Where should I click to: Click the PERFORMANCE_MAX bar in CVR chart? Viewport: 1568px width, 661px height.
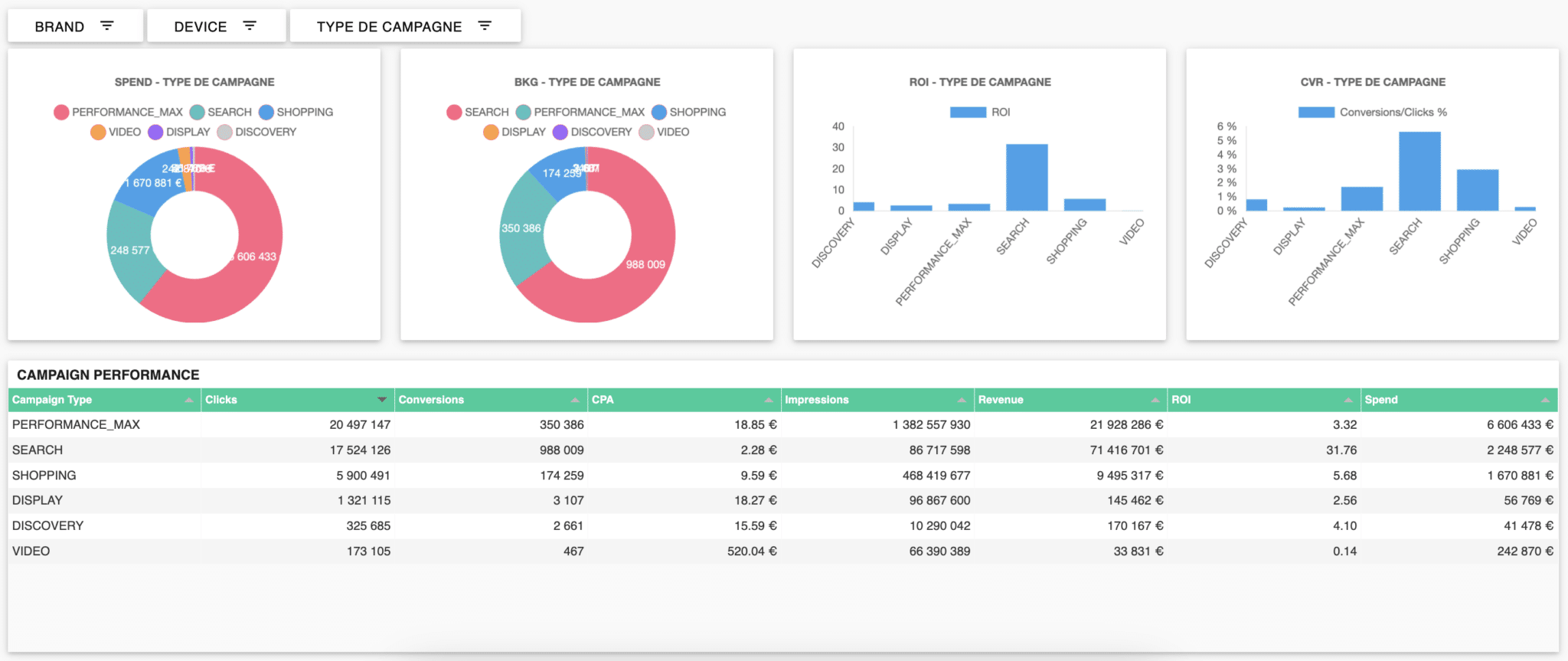1361,198
